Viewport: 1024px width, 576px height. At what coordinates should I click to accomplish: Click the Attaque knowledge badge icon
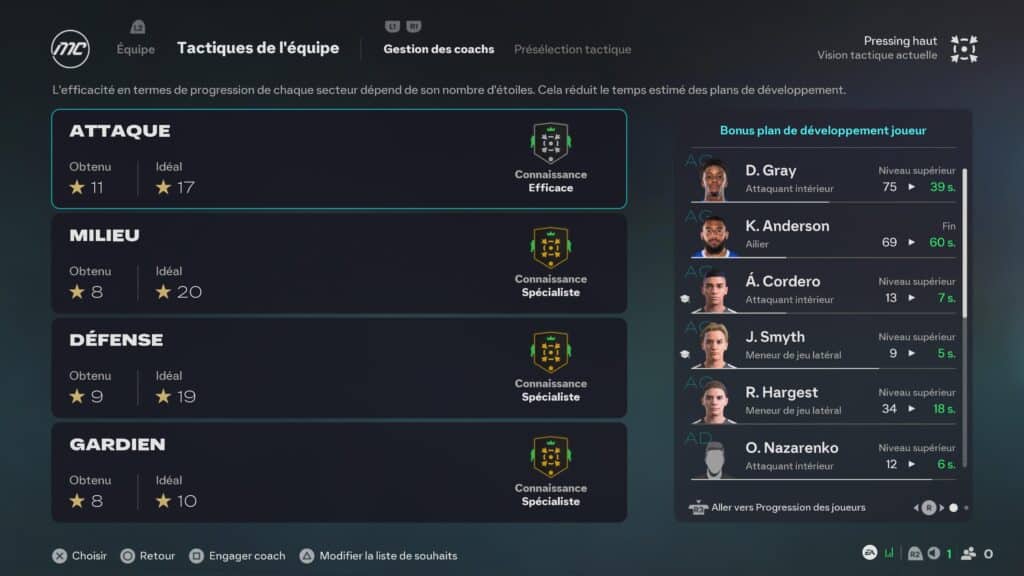pyautogui.click(x=550, y=144)
